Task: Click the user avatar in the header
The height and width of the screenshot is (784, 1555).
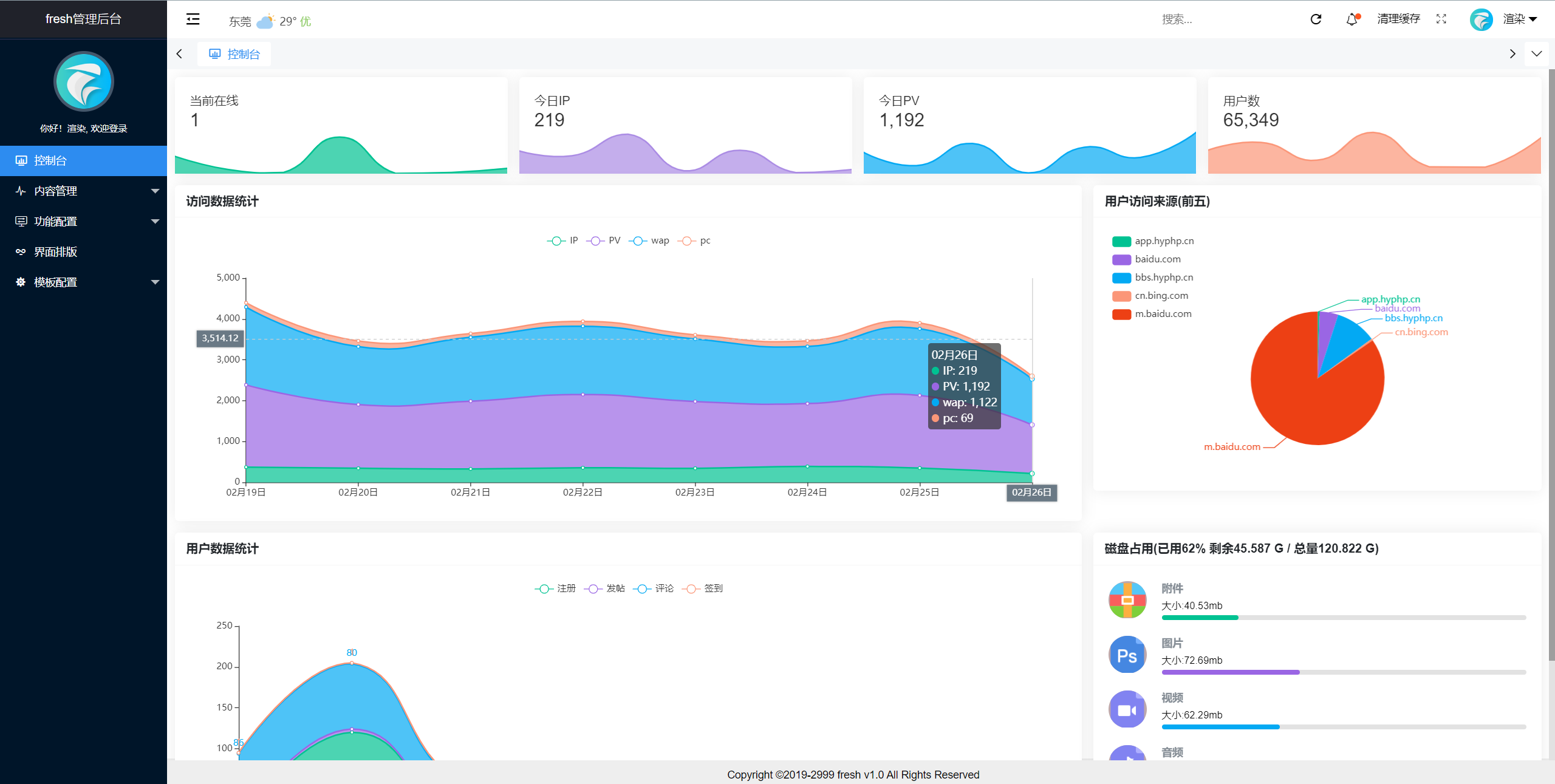Action: pyautogui.click(x=1481, y=19)
